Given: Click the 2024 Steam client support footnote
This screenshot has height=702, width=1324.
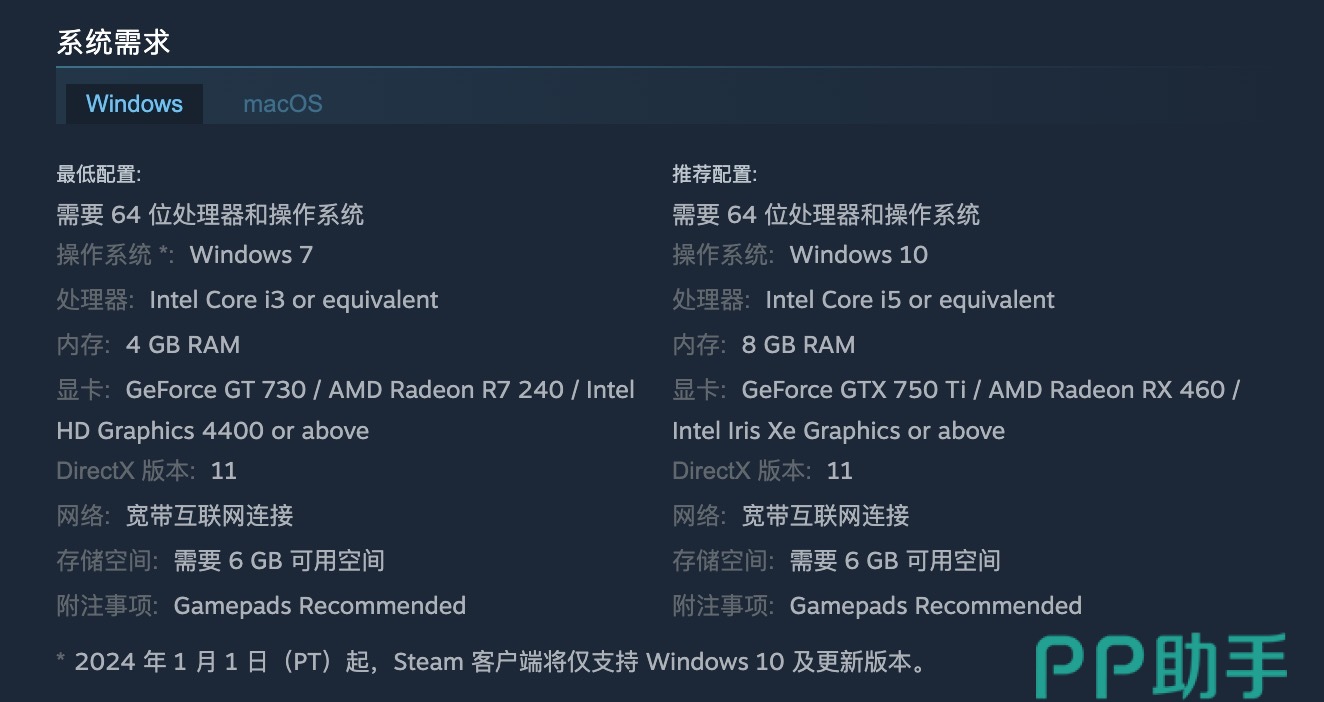Looking at the screenshot, I should [x=490, y=662].
